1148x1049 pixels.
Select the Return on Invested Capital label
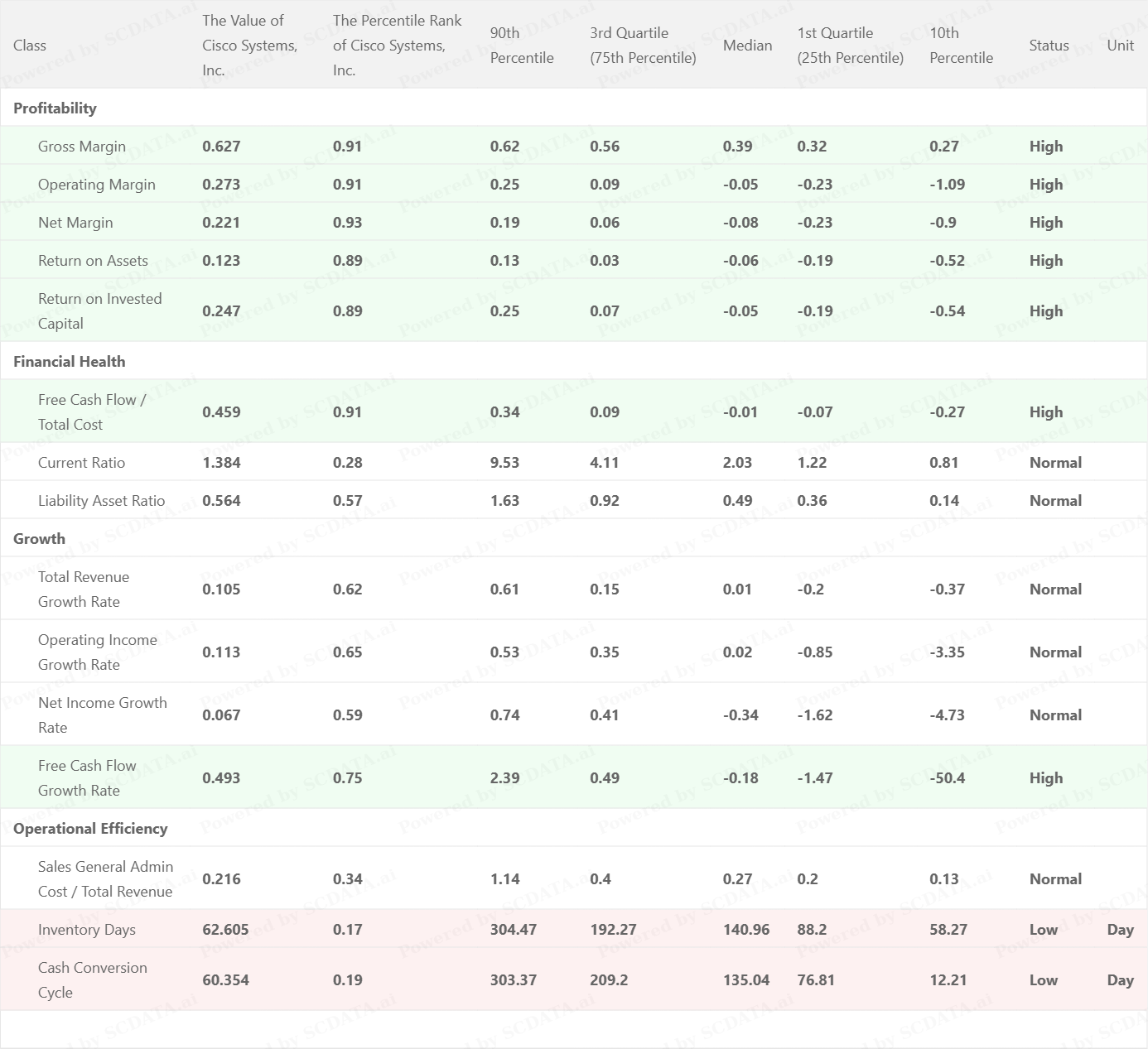click(x=100, y=311)
